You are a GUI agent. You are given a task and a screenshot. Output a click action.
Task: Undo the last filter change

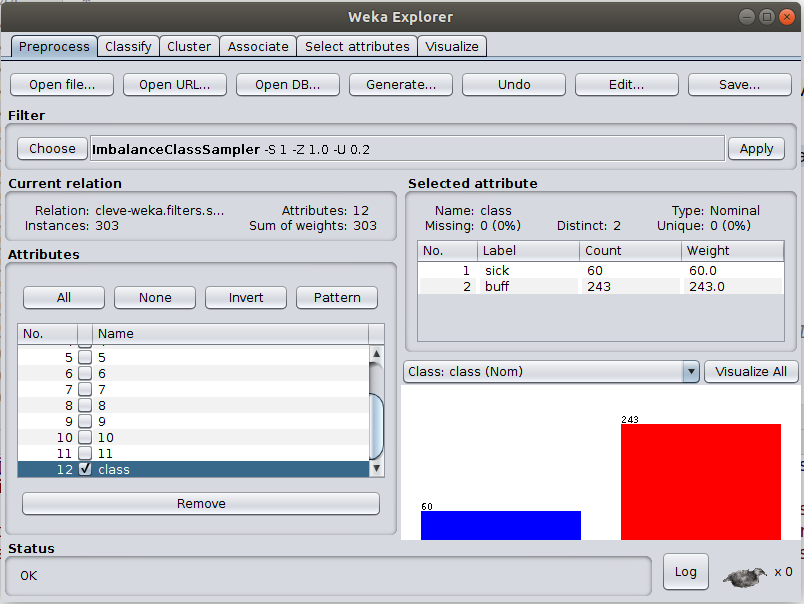[514, 85]
